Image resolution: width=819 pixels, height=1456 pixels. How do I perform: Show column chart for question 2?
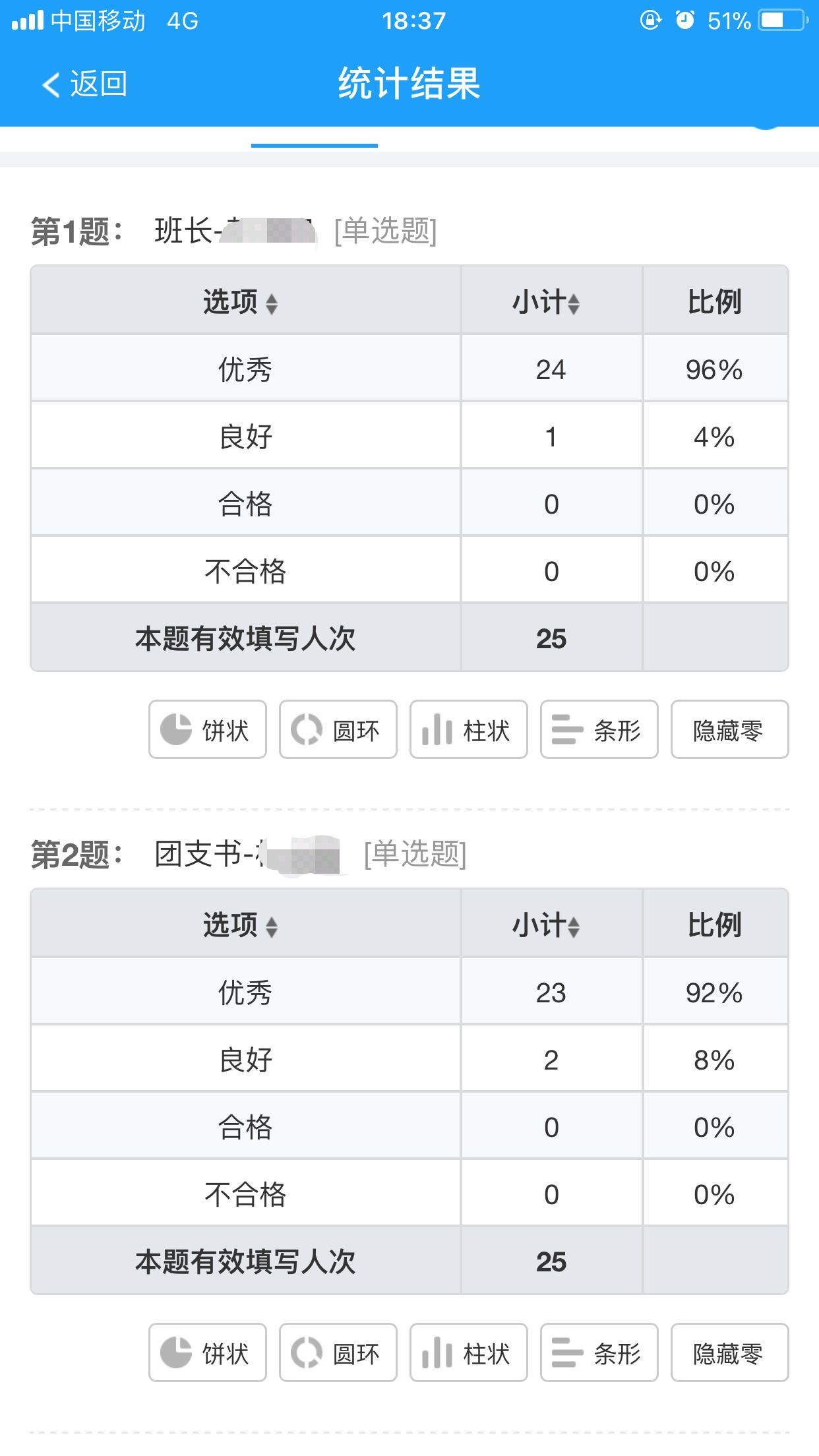point(469,1352)
